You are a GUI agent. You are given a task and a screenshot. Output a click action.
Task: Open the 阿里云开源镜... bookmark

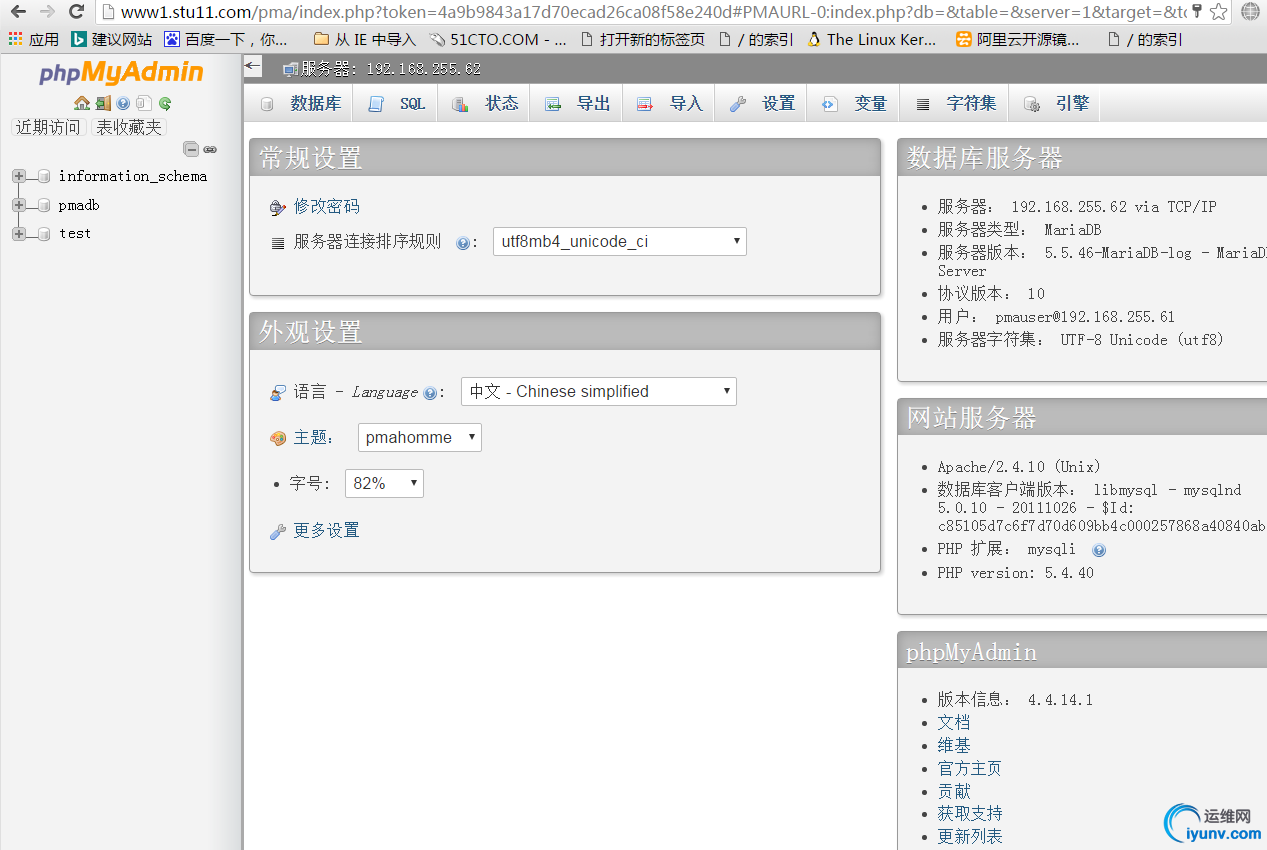click(1017, 39)
